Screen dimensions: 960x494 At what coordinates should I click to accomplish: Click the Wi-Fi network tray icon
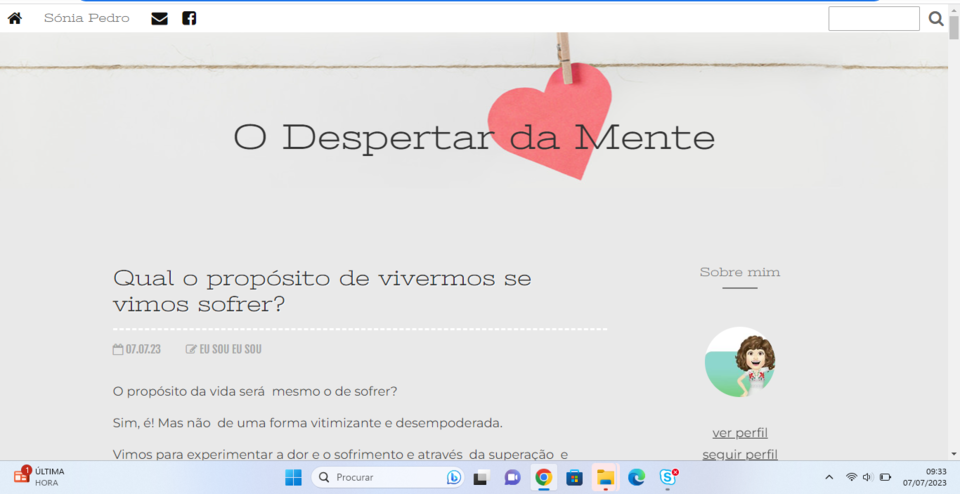click(851, 477)
